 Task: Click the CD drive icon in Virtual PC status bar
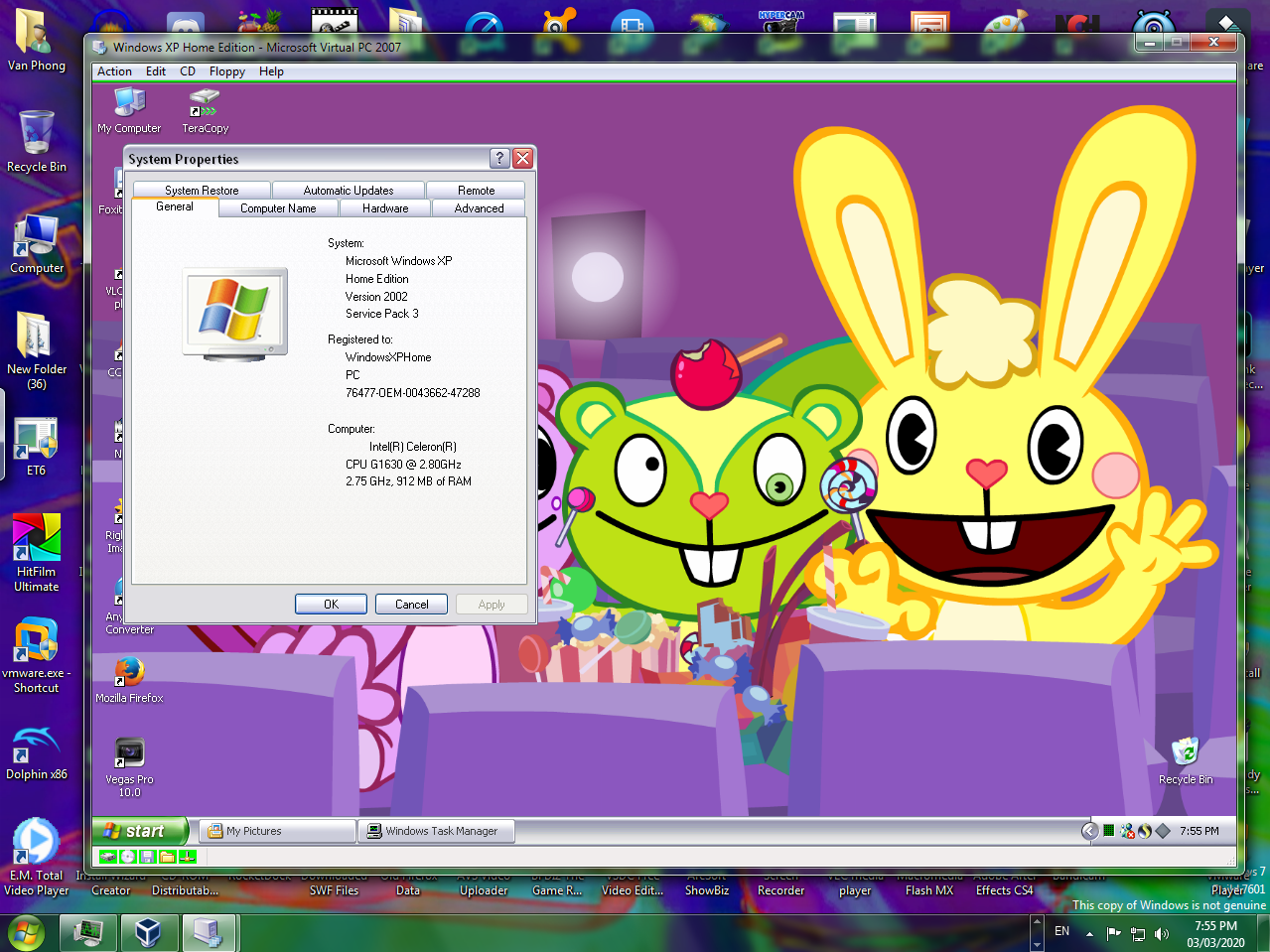pos(128,857)
